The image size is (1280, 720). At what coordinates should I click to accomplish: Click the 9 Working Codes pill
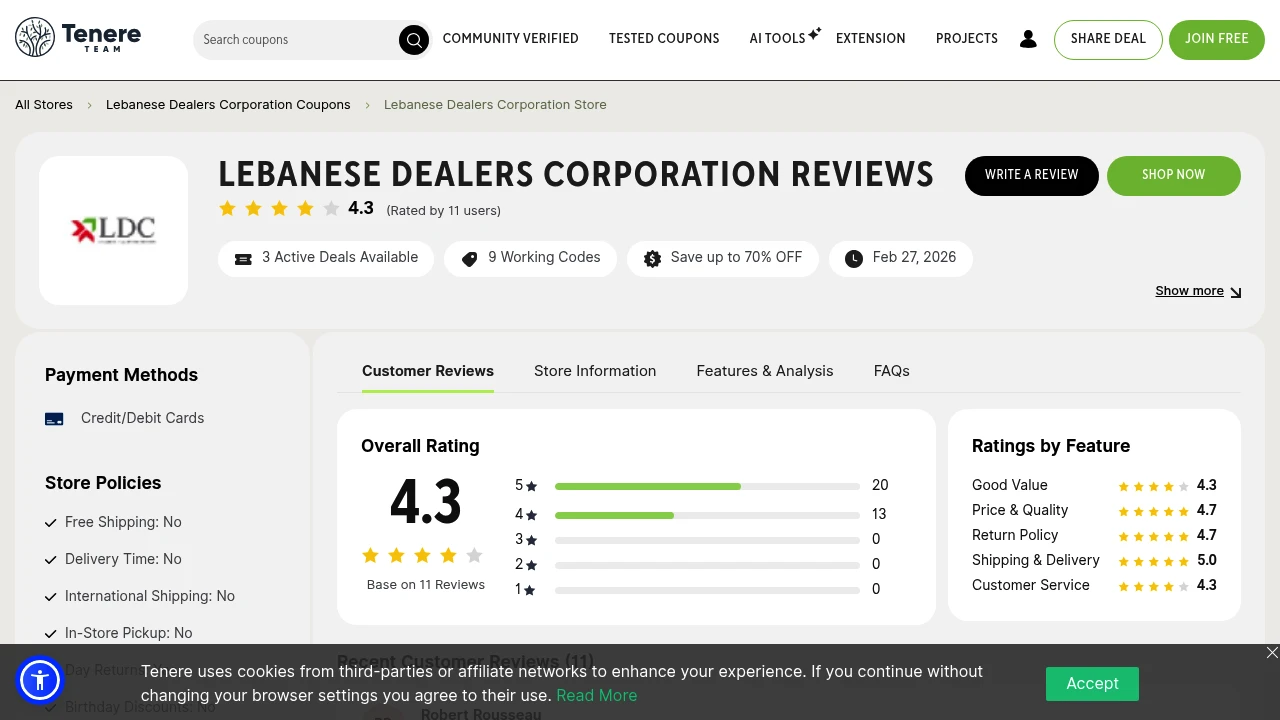(x=531, y=259)
